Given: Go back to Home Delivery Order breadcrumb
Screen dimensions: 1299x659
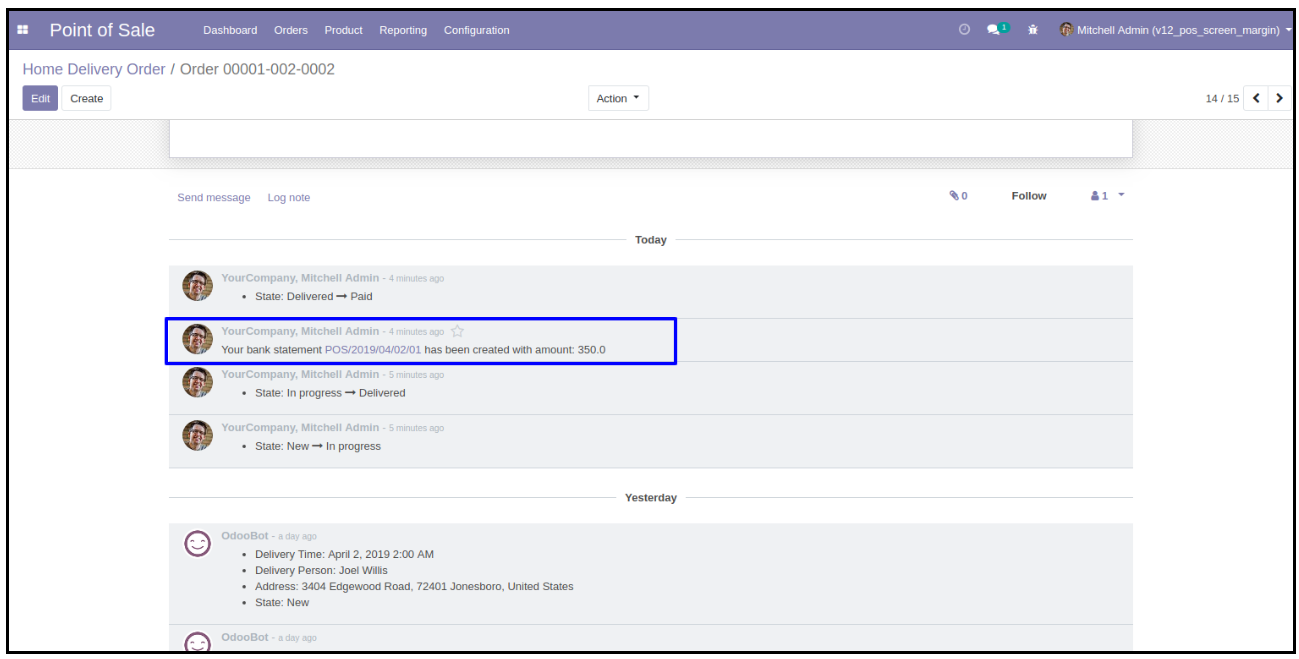Looking at the screenshot, I should [x=94, y=69].
